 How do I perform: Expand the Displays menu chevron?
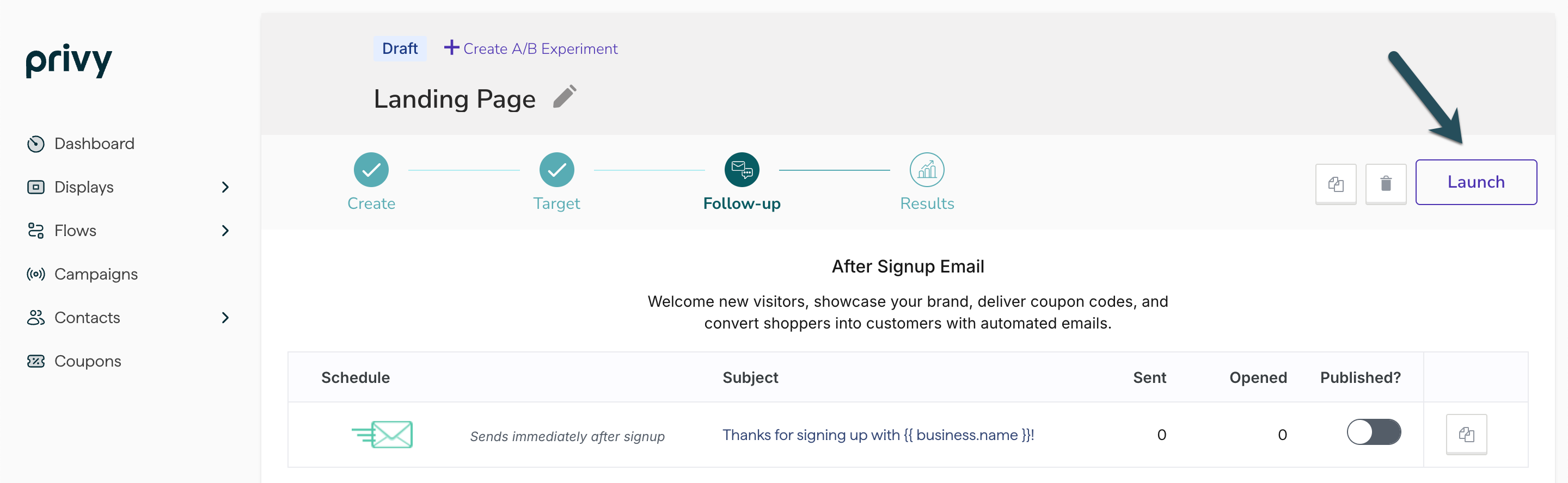tap(225, 187)
